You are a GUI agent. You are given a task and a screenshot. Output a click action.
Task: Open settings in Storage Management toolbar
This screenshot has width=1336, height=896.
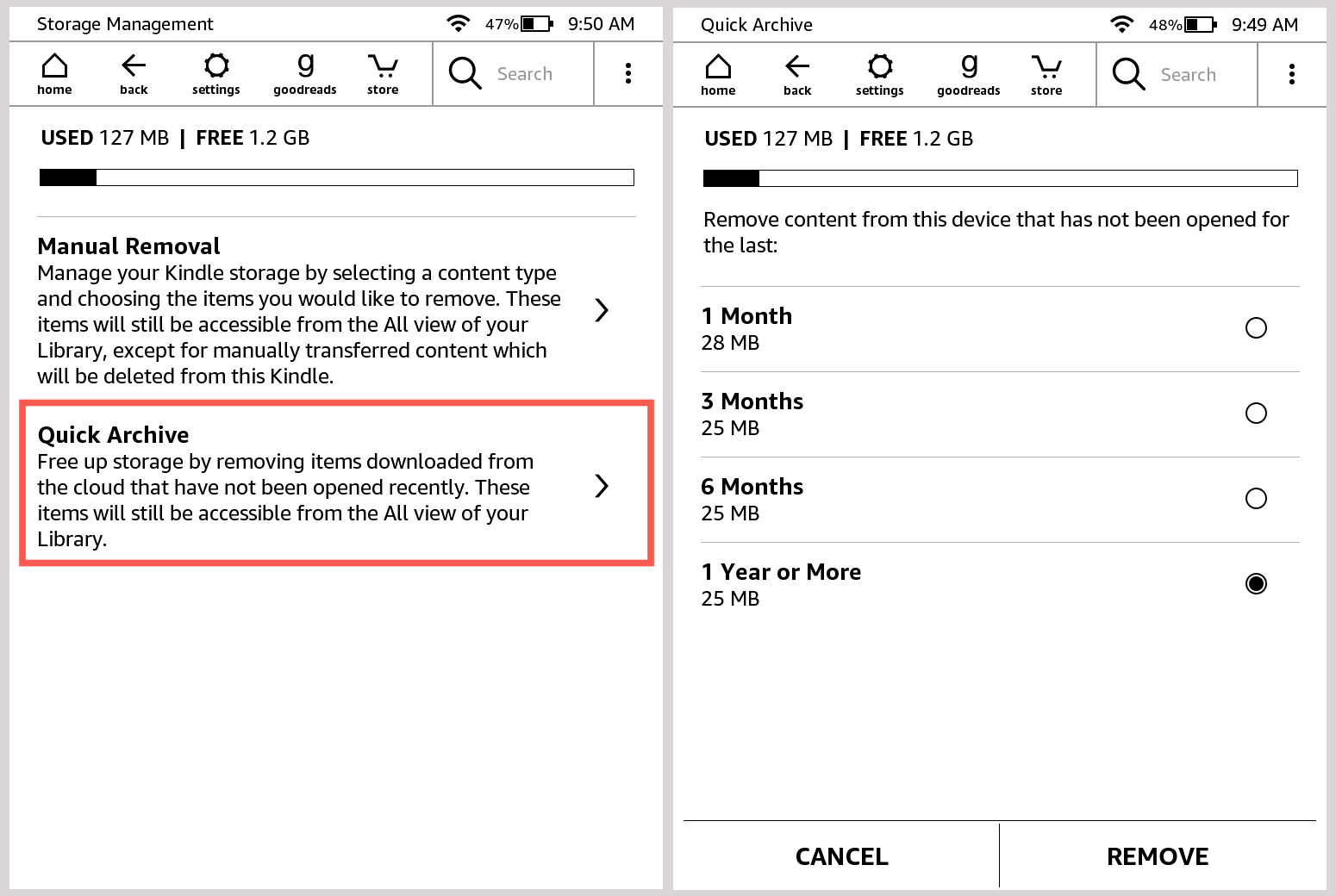tap(216, 74)
